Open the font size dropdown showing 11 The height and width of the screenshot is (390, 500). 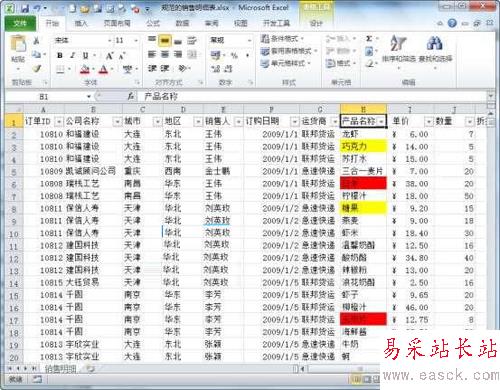pyautogui.click(x=136, y=40)
